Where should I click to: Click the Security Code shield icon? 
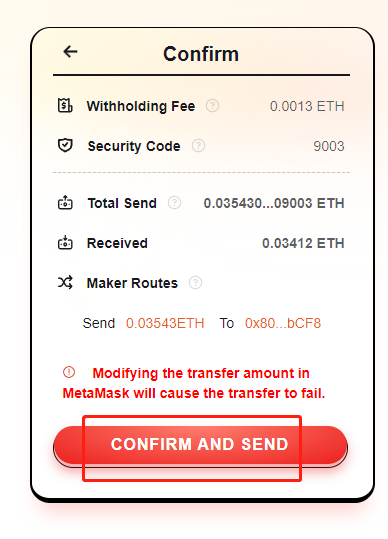(65, 145)
